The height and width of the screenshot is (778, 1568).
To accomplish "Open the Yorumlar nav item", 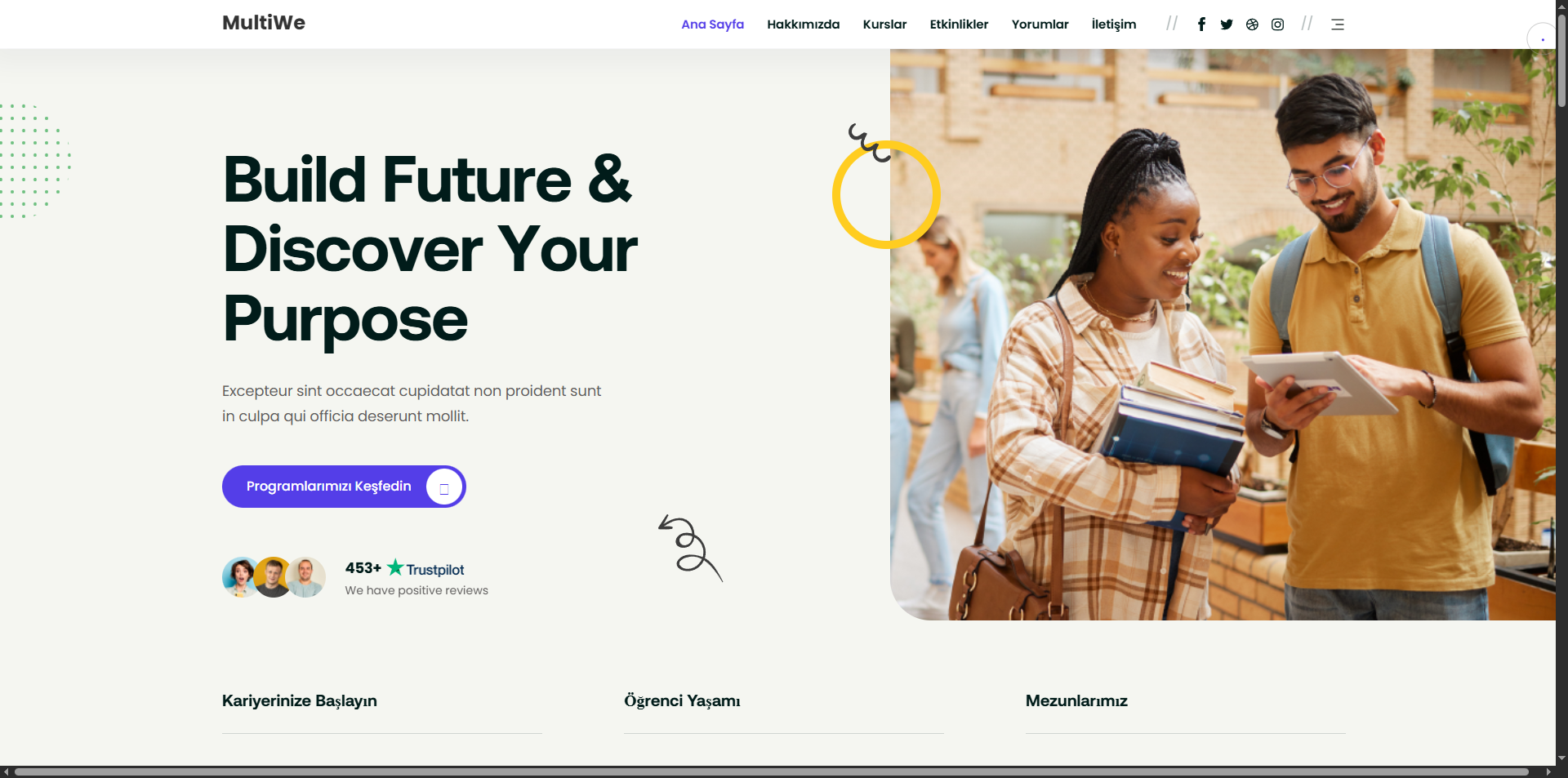I will point(1040,24).
